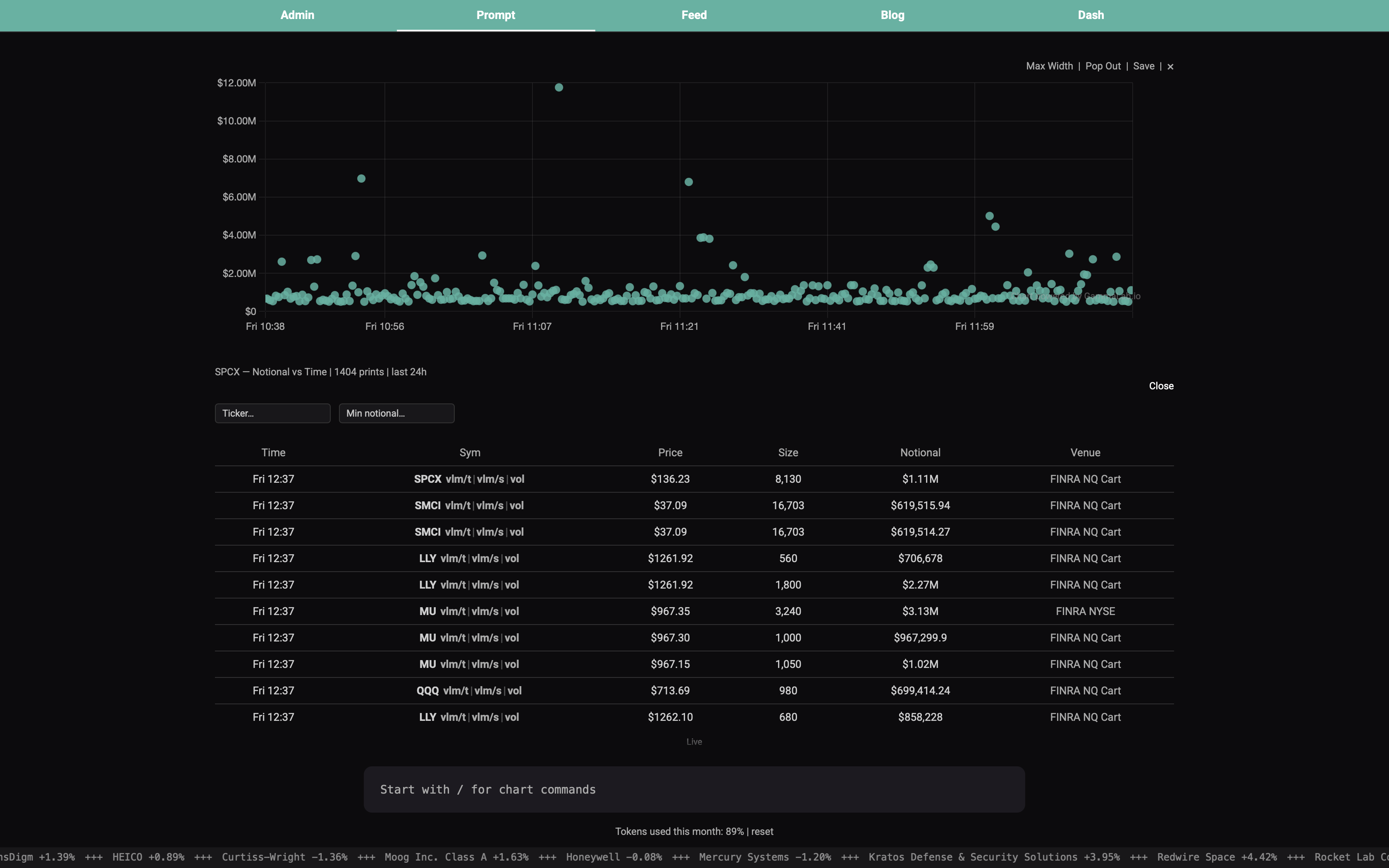Click the Notional column header
The height and width of the screenshot is (868, 1389).
tap(920, 452)
